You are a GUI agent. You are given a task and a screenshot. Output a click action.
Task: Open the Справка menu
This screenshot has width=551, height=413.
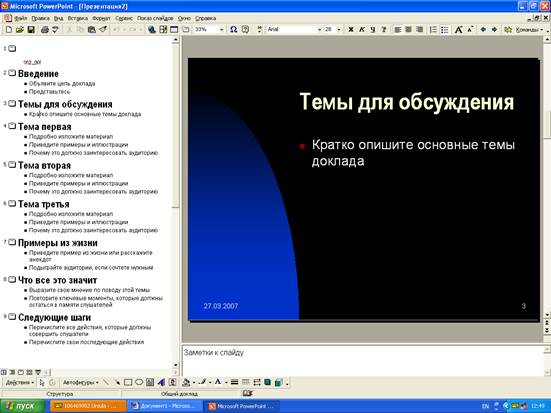point(205,18)
